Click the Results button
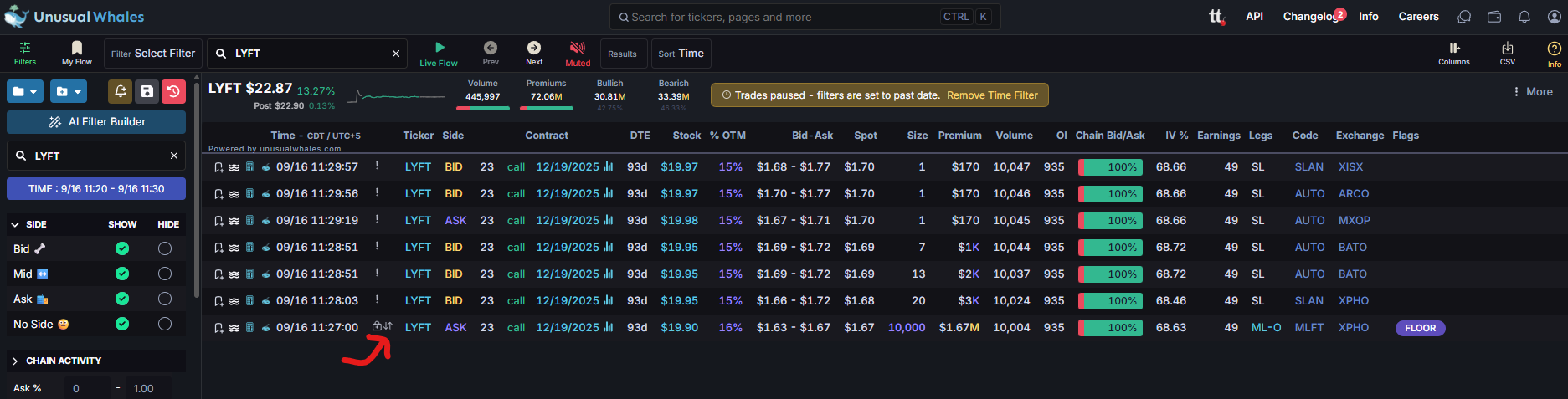 click(x=622, y=54)
